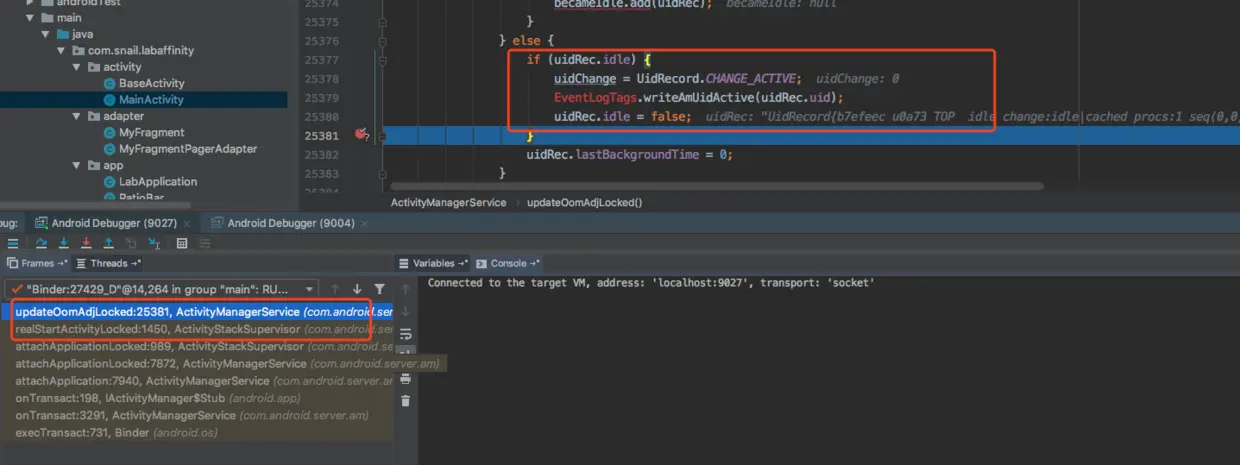This screenshot has height=465, width=1240.
Task: Select BaseActivity class in project tree
Action: 143,83
